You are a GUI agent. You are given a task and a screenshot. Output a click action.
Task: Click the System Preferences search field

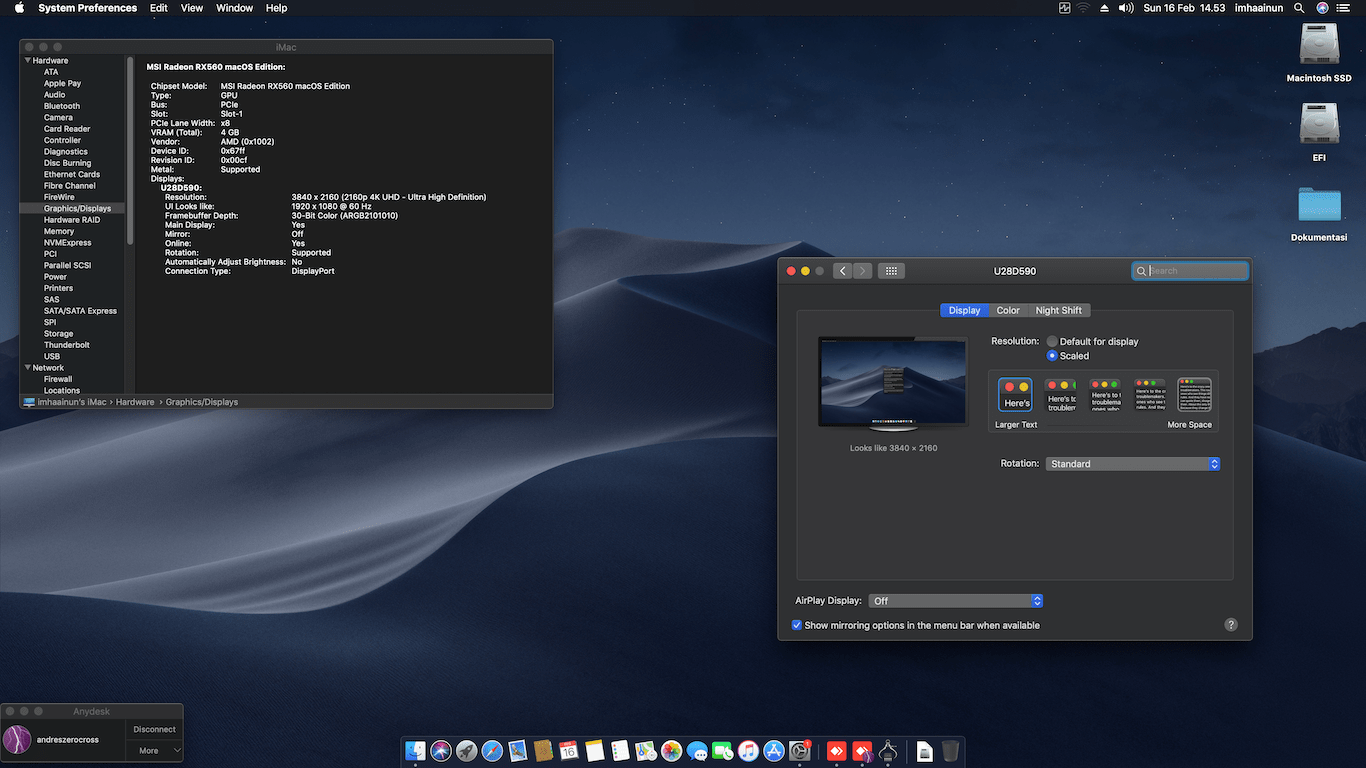[1190, 271]
